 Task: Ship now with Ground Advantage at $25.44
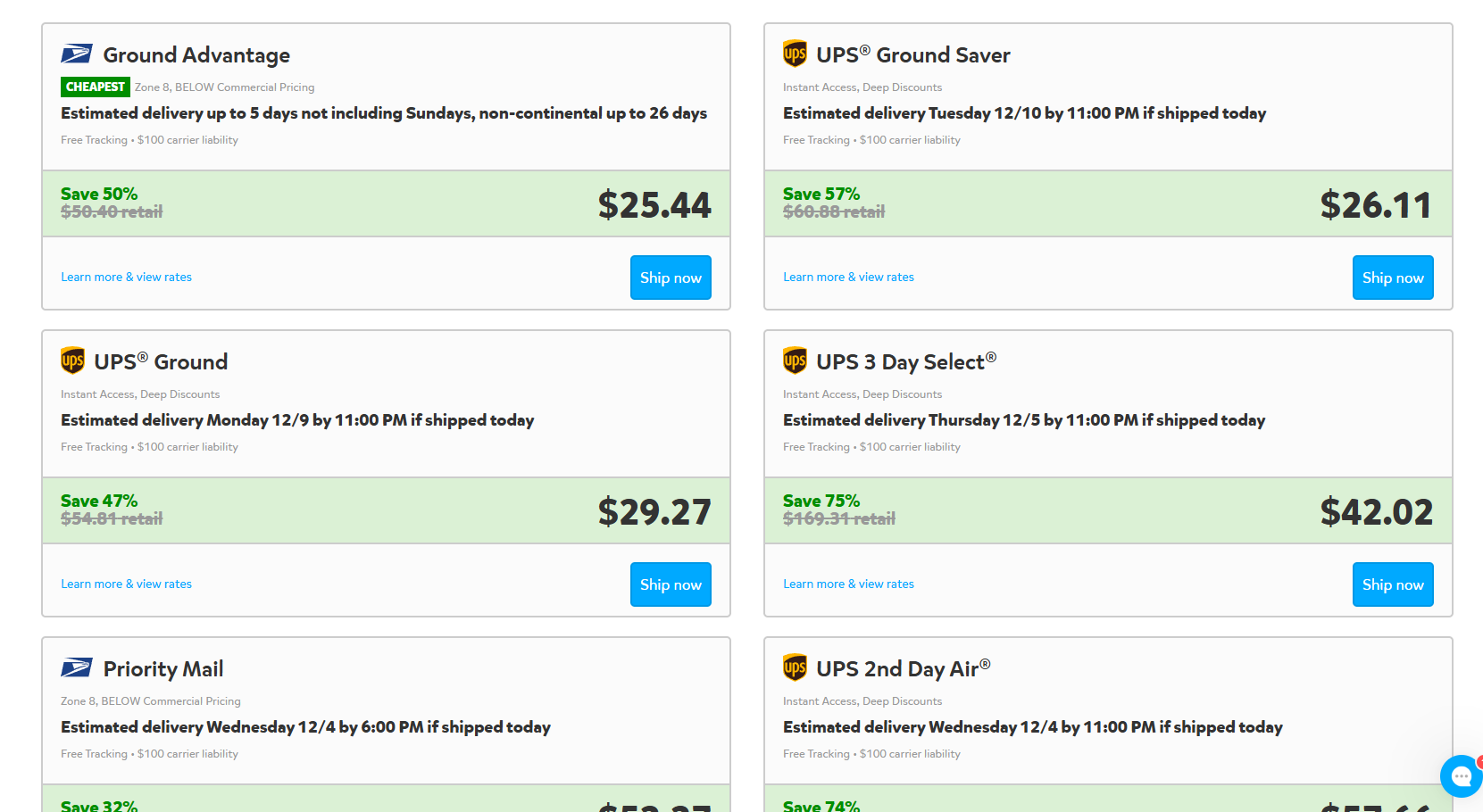(671, 278)
